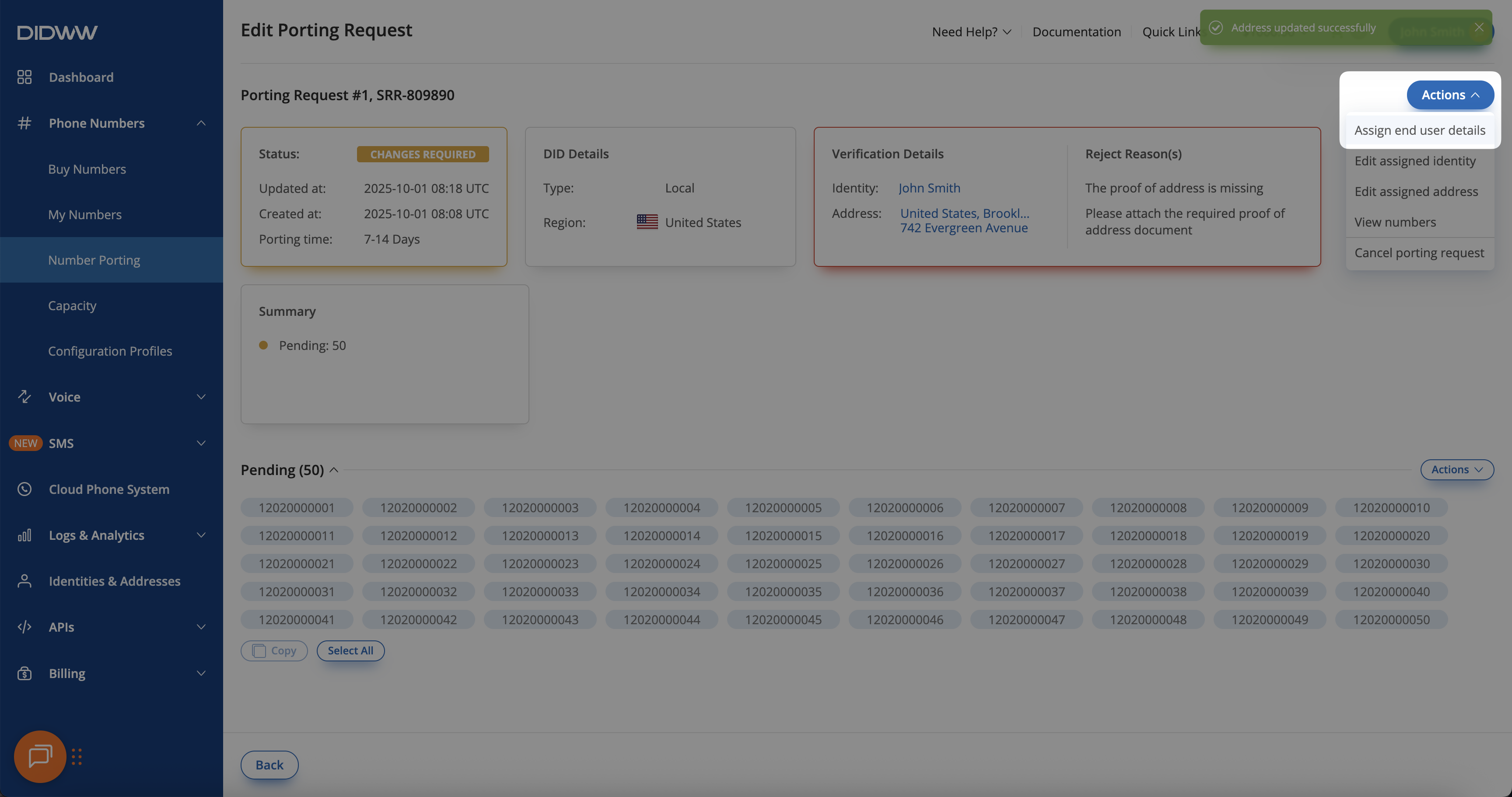Collapse the Pending (50) numbers list
This screenshot has height=797, width=1512.
[x=334, y=470]
